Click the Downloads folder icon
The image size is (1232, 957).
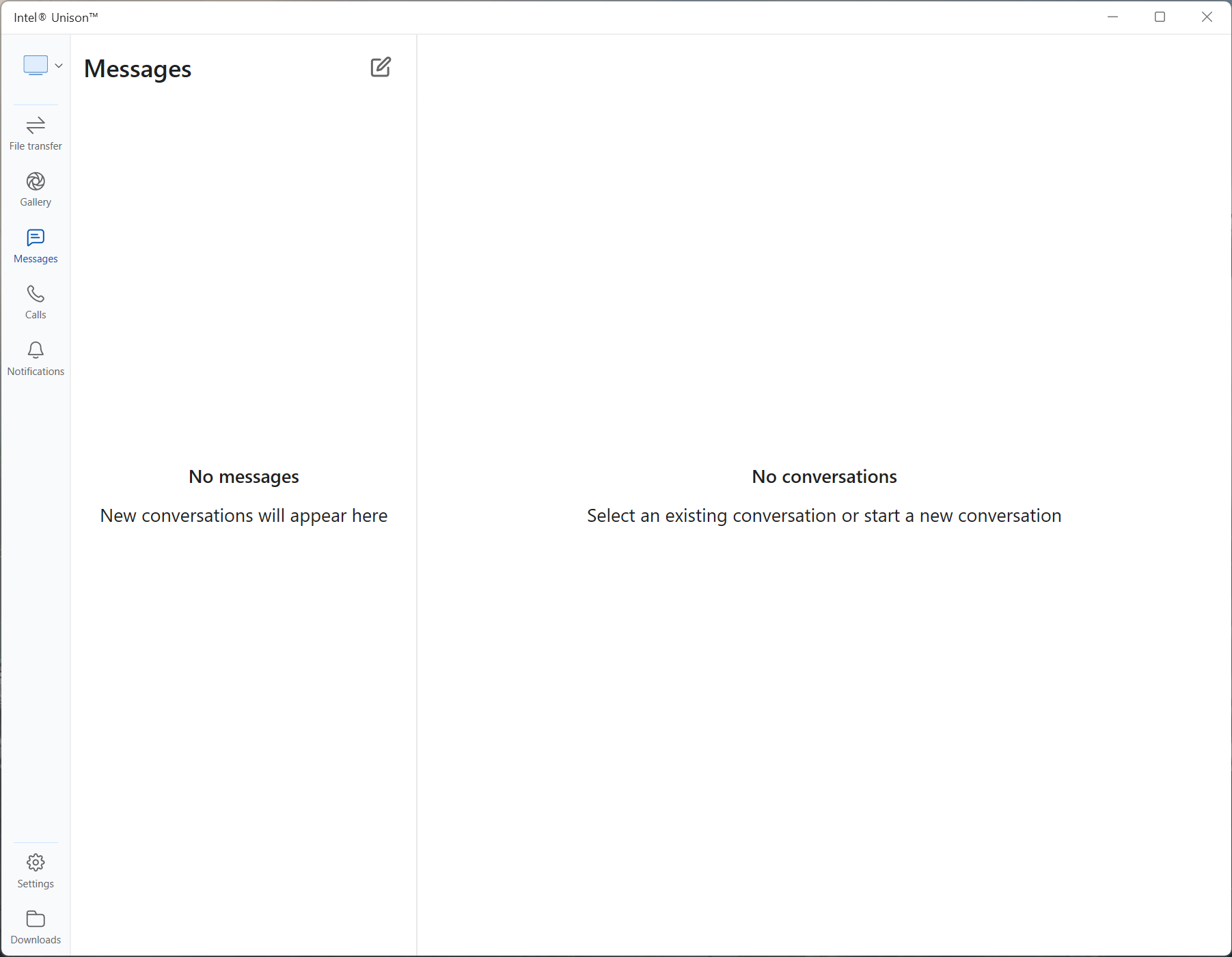tap(36, 919)
